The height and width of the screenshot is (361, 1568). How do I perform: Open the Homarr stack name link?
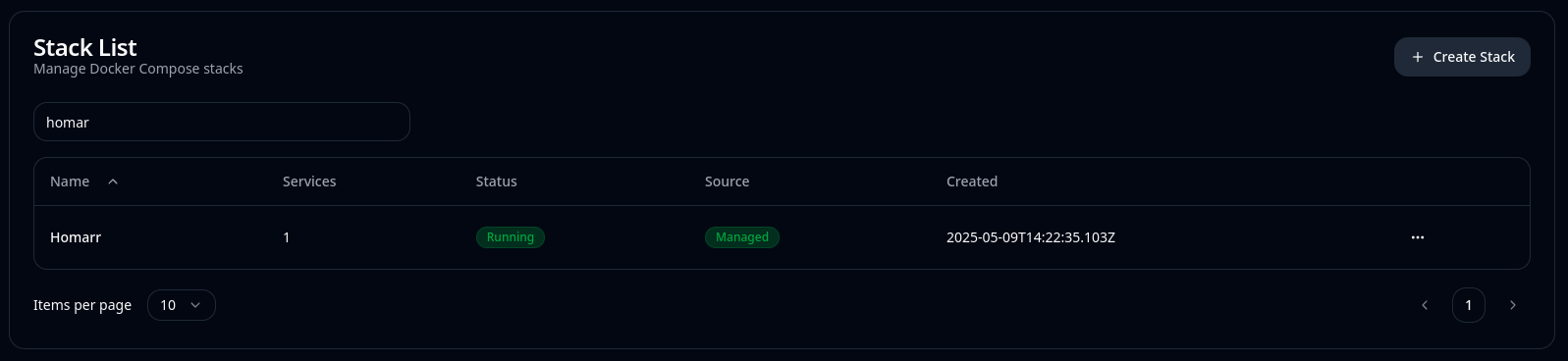(x=76, y=237)
